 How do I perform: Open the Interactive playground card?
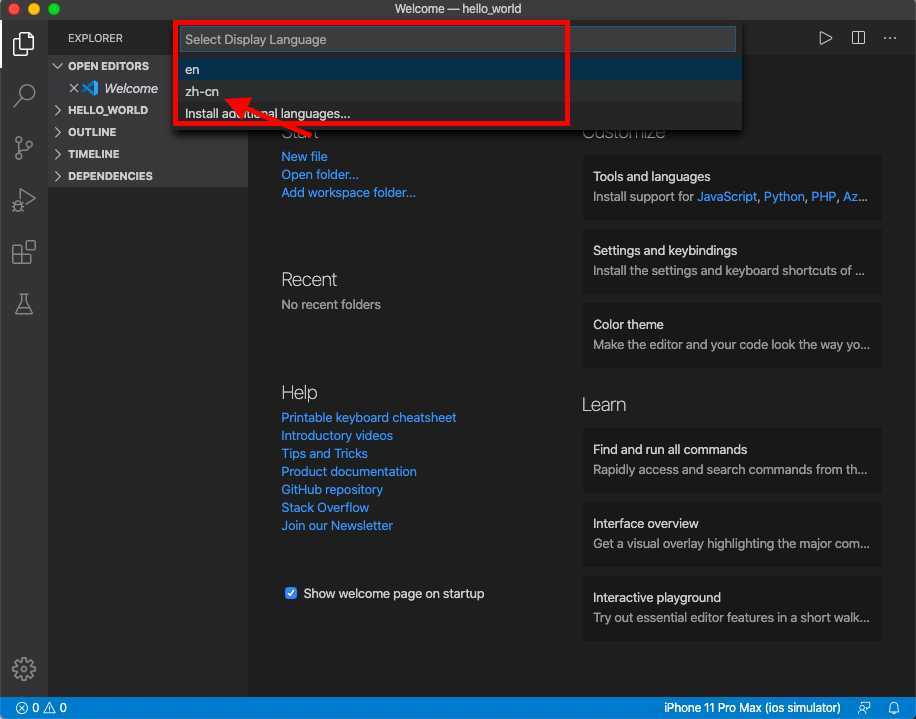732,608
